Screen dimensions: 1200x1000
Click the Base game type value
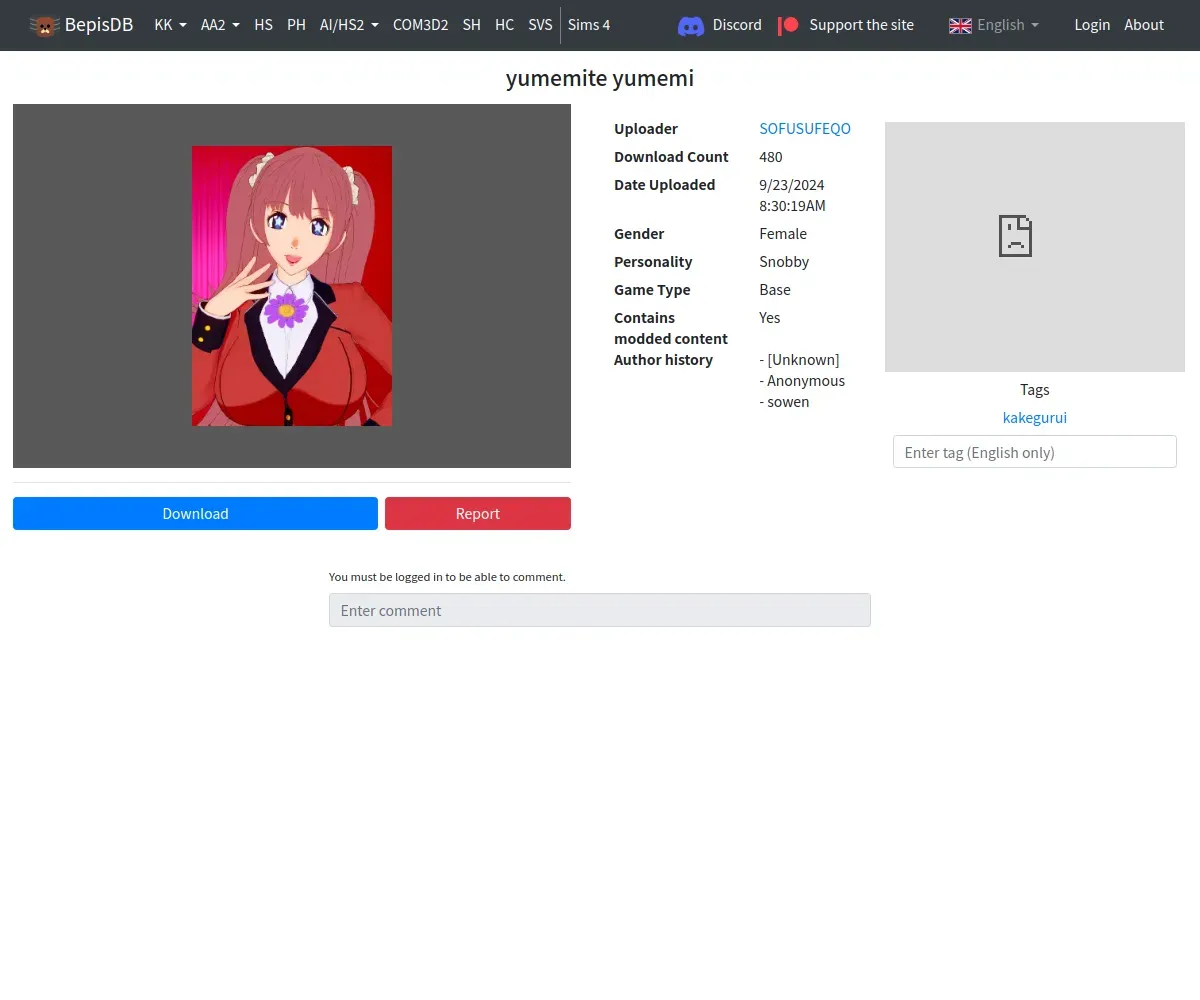click(x=775, y=290)
